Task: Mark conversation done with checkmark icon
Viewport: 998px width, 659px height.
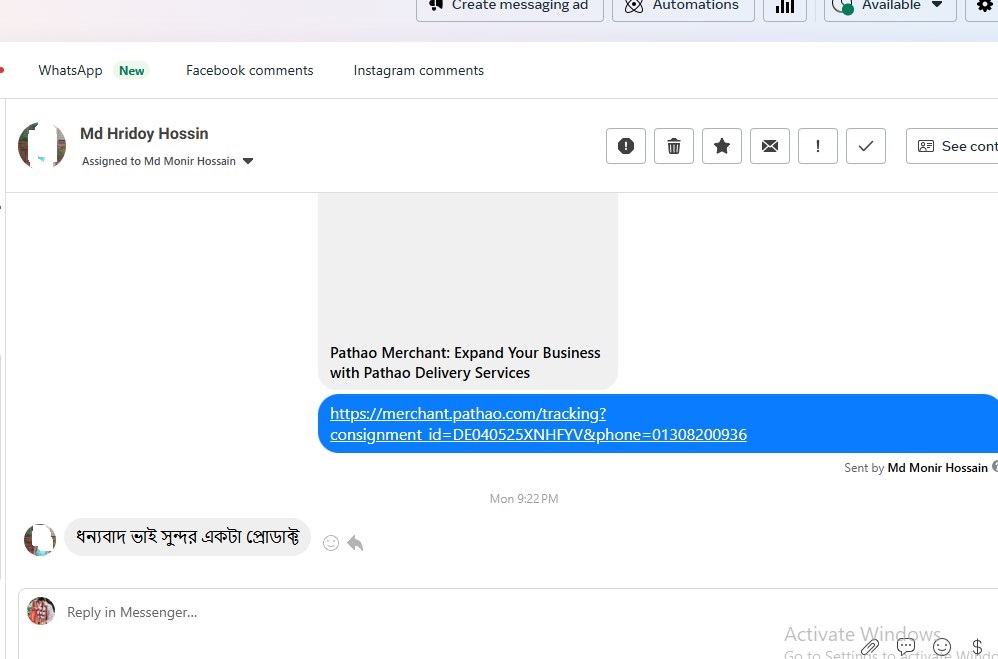Action: pyautogui.click(x=866, y=146)
